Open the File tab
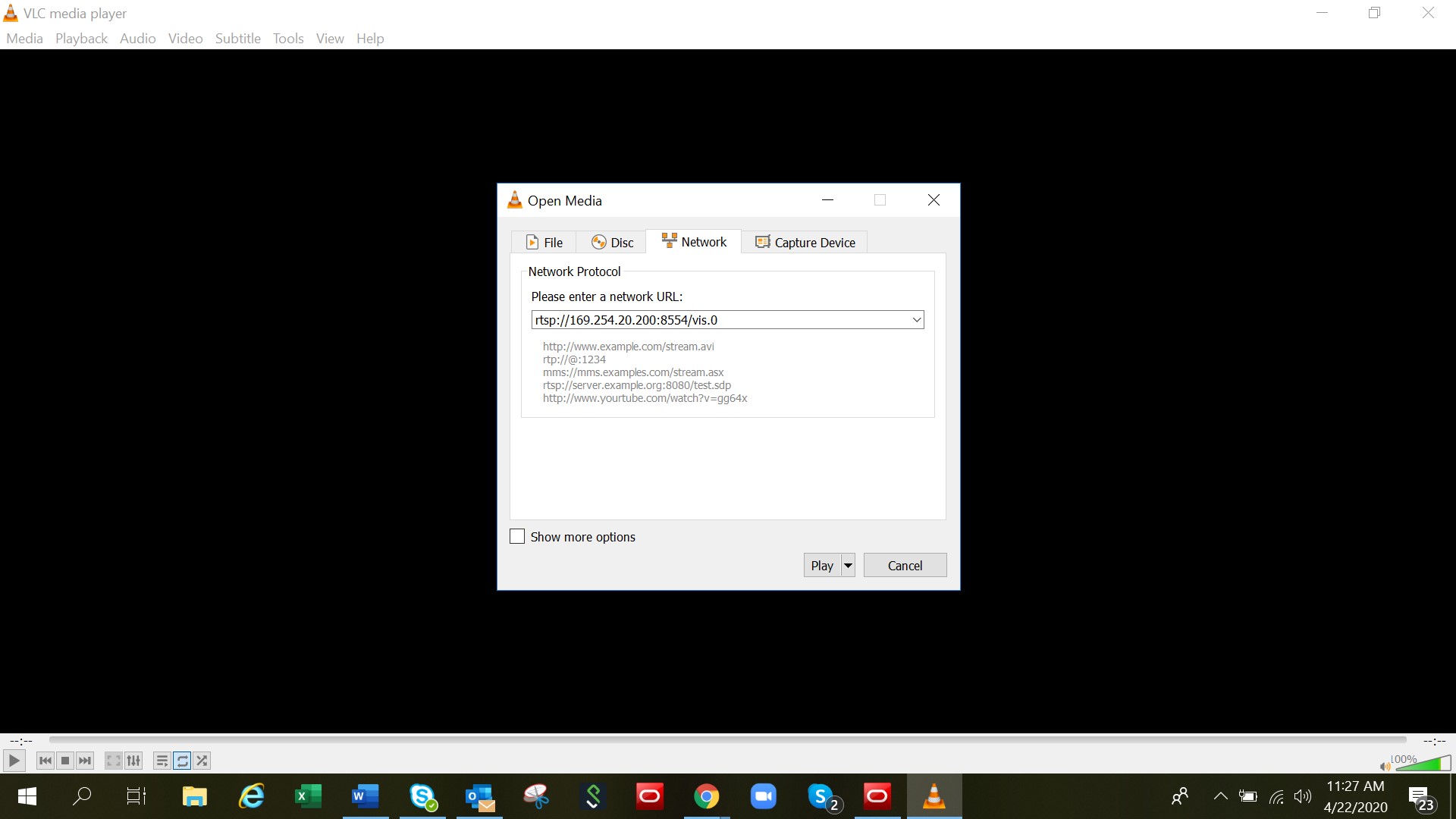The image size is (1456, 819). 544,243
